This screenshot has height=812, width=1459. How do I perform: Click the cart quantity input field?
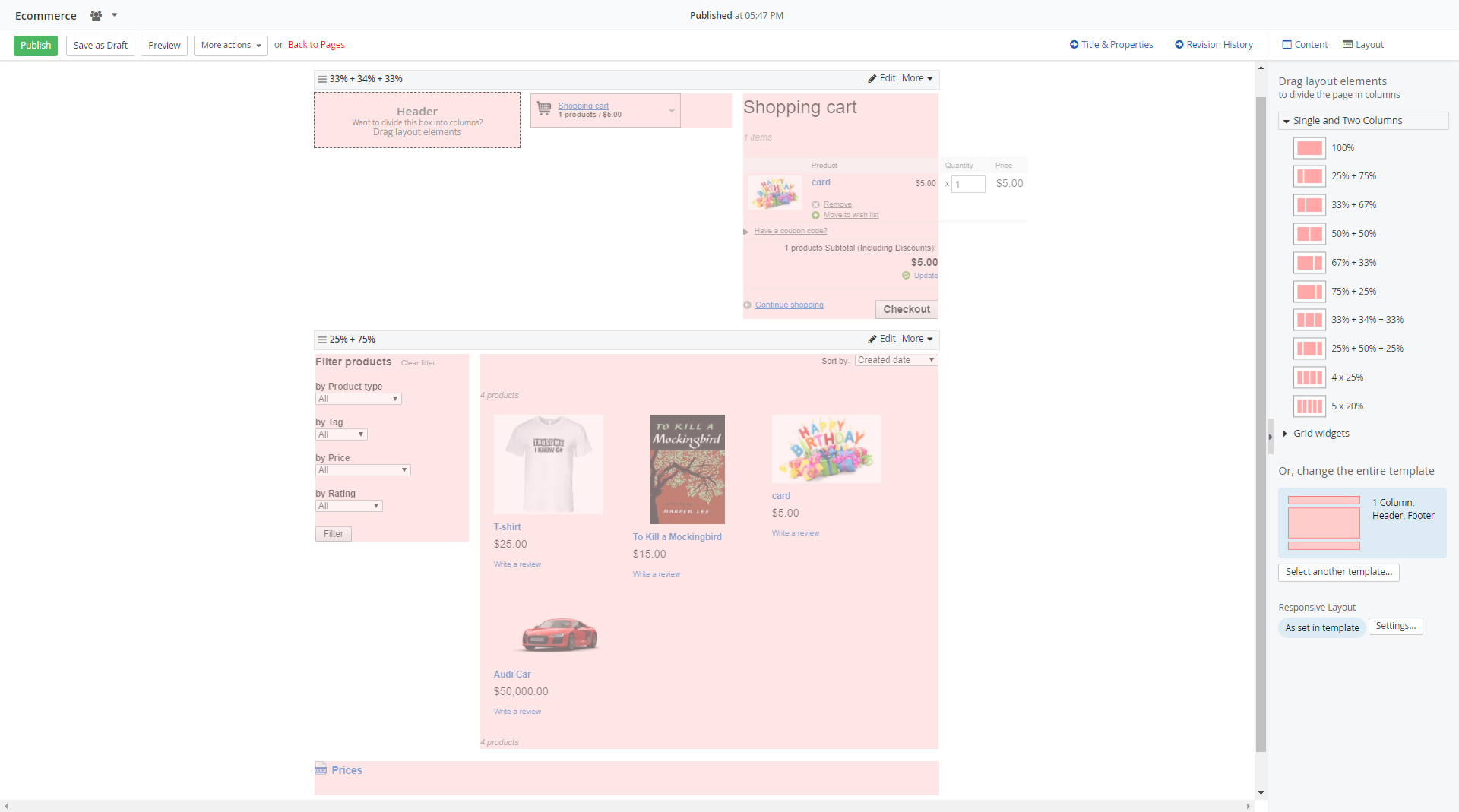click(968, 184)
